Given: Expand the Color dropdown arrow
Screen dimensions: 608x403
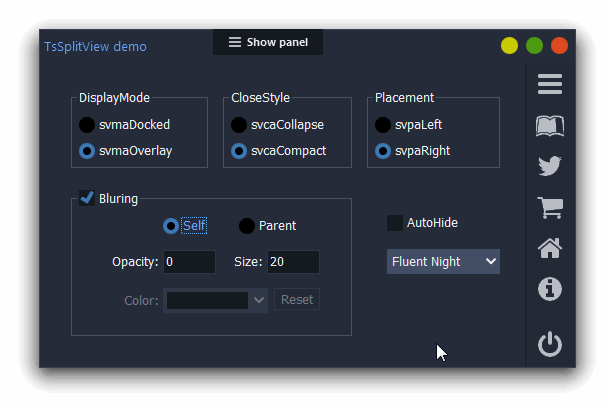Looking at the screenshot, I should (x=259, y=300).
